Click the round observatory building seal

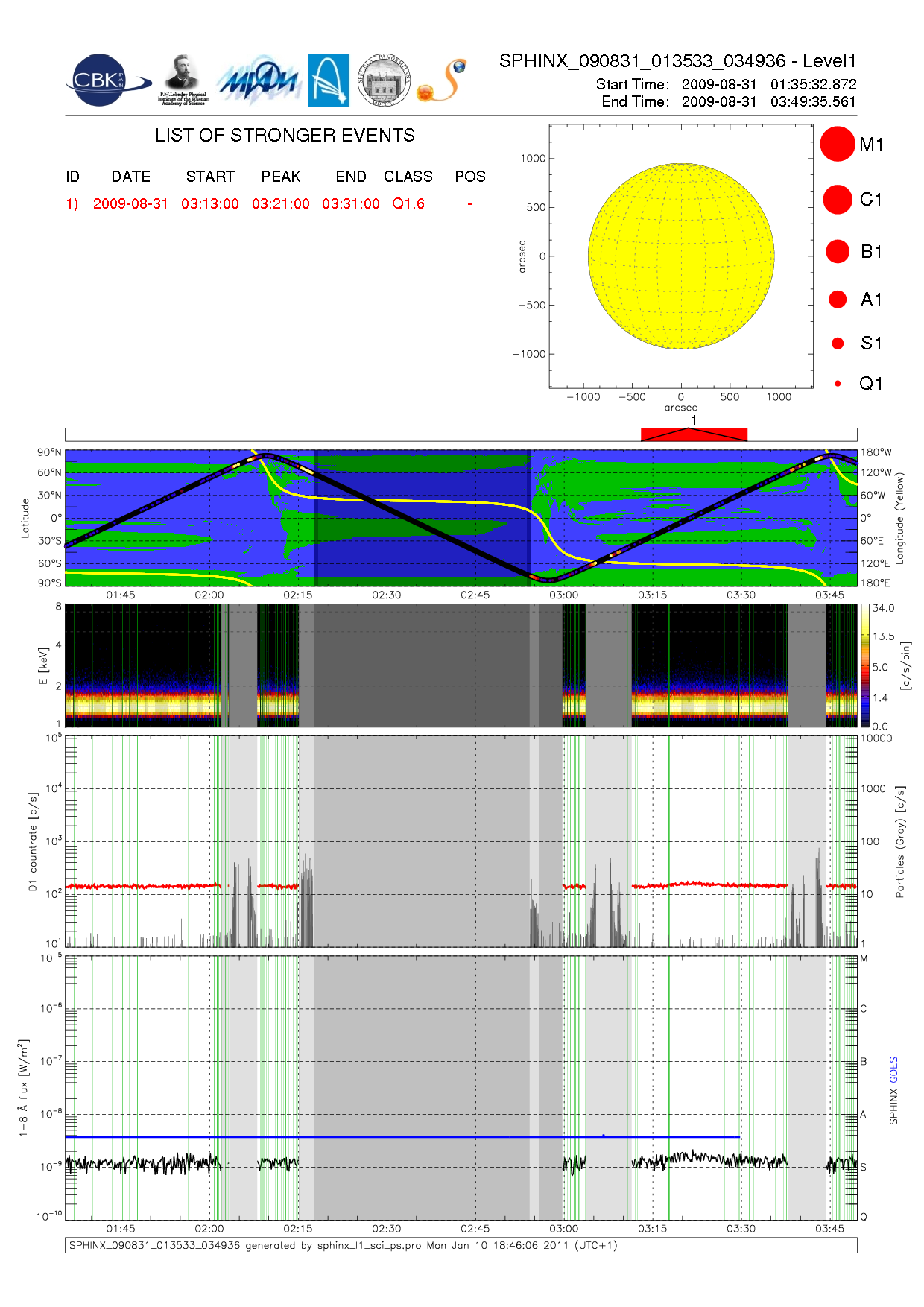(384, 80)
